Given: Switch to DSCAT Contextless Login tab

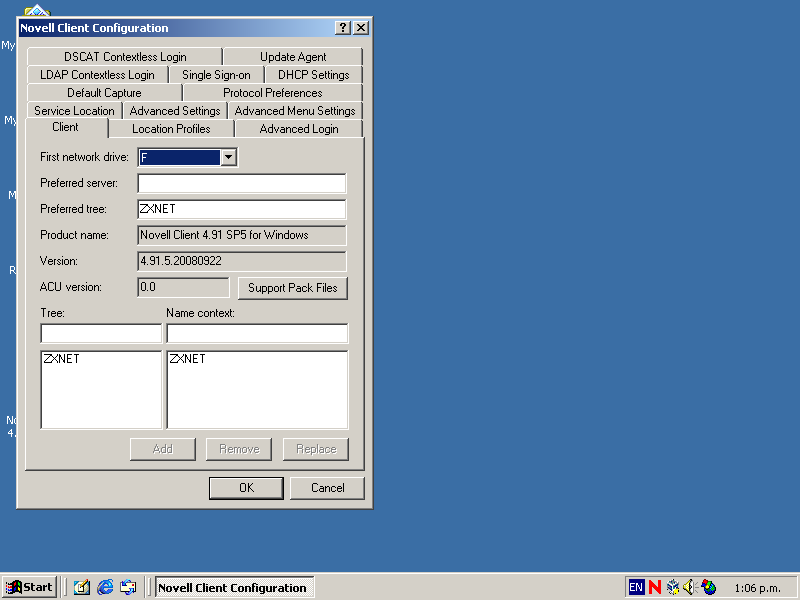Looking at the screenshot, I should (x=125, y=57).
